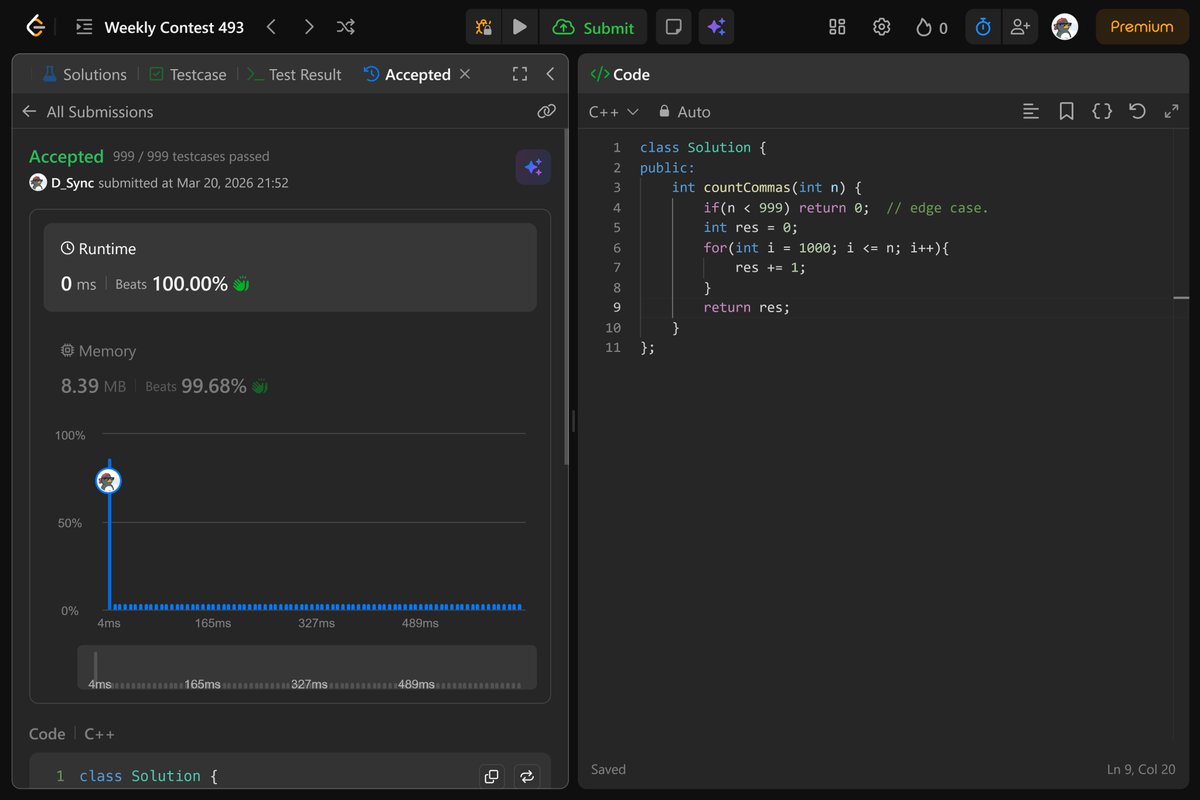Click the avatar marker on runtime chart

click(108, 481)
